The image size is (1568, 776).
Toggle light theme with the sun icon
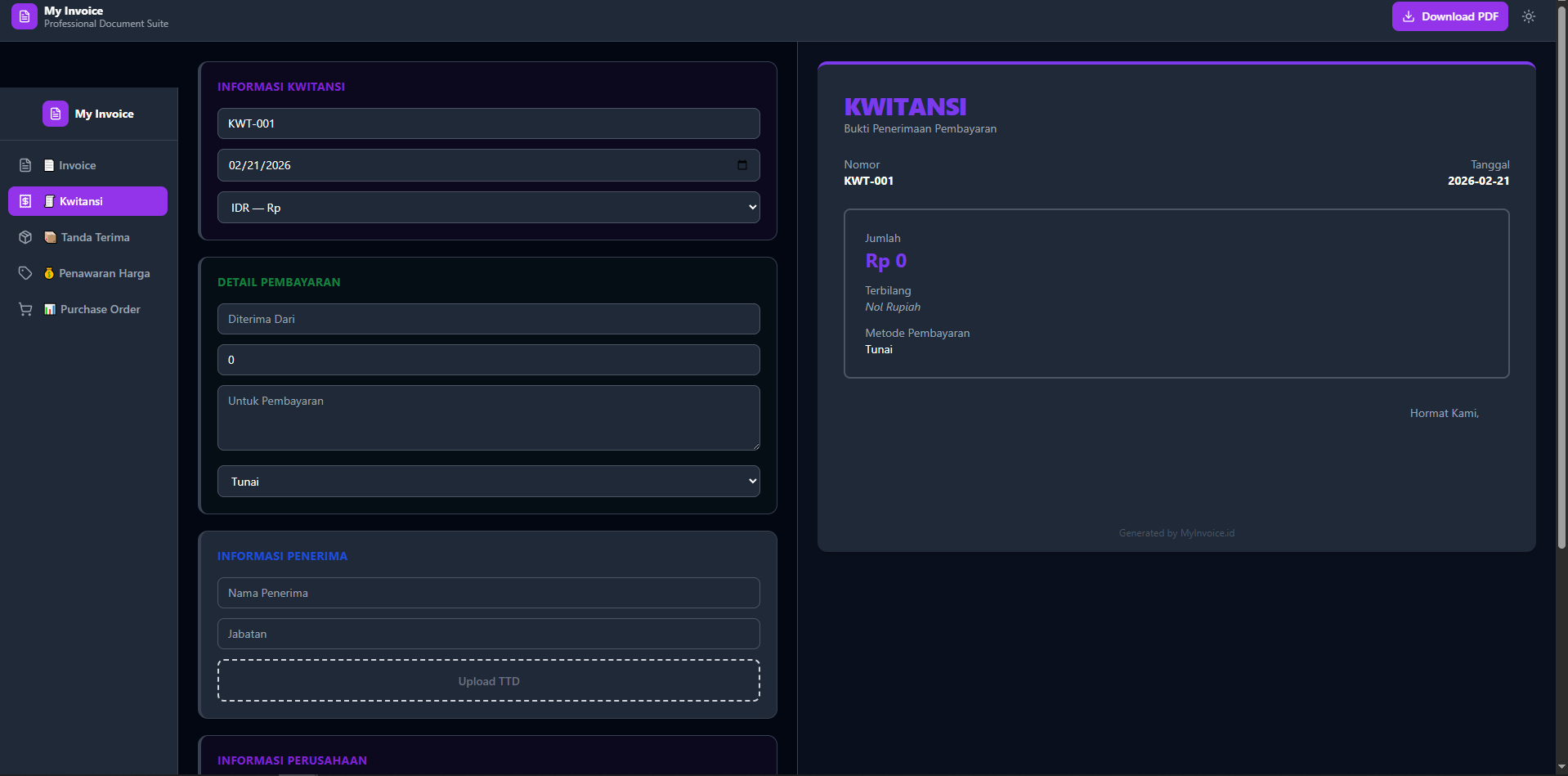coord(1529,16)
